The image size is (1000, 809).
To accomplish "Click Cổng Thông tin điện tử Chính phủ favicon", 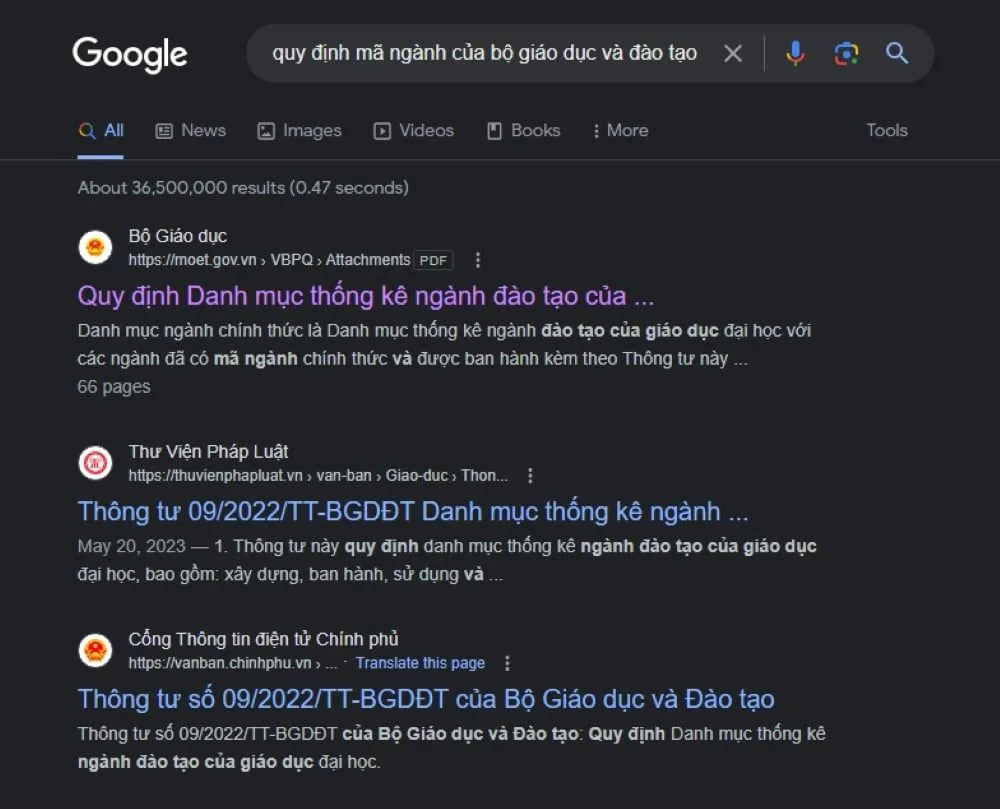I will [x=95, y=650].
